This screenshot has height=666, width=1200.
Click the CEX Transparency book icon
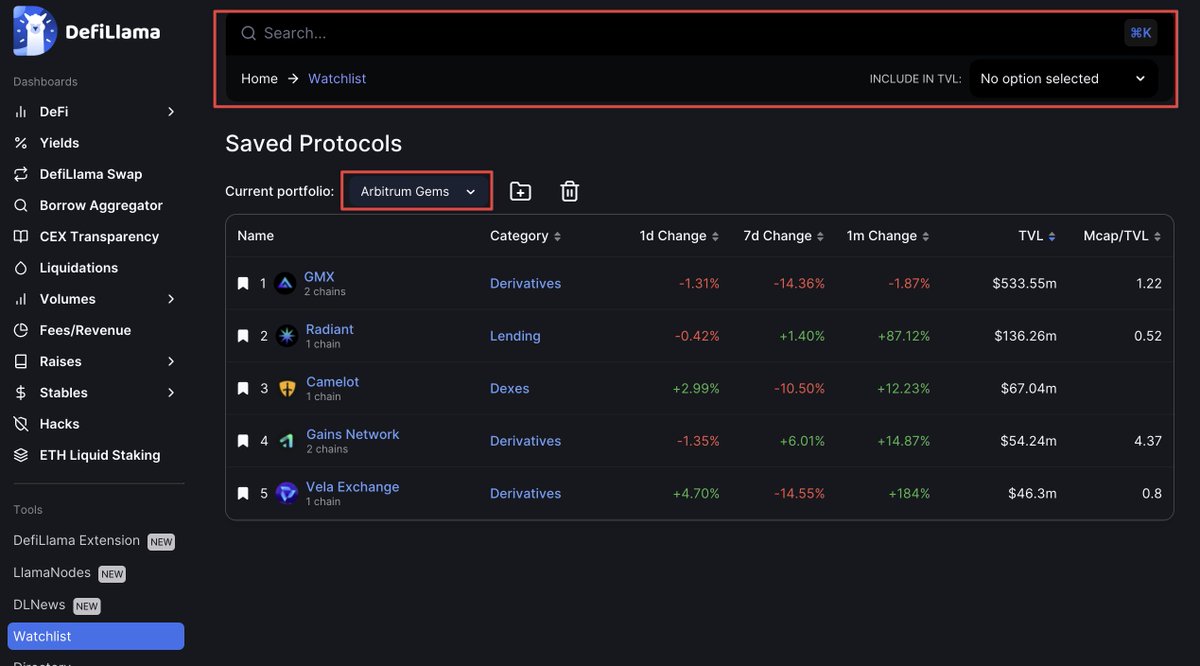tap(20, 237)
